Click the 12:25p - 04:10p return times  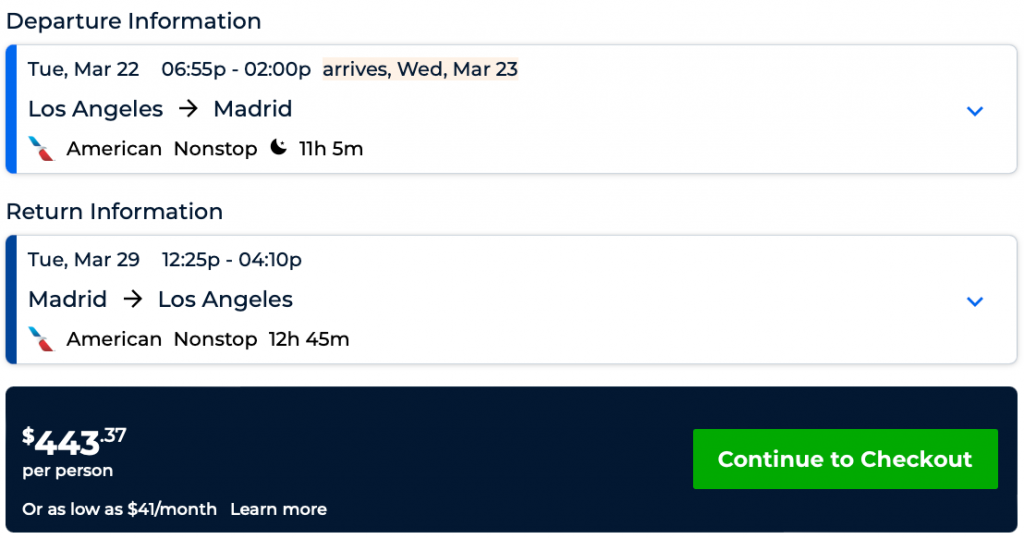point(232,259)
